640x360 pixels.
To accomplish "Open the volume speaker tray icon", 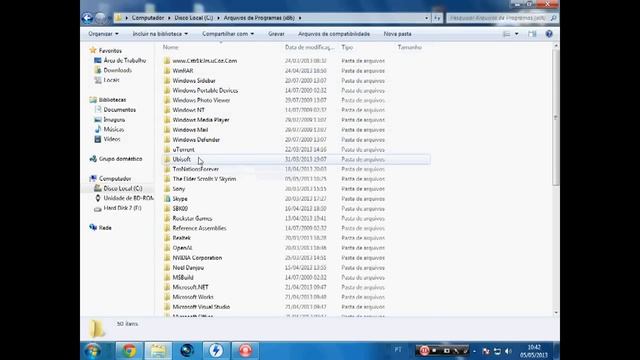I will (508, 351).
